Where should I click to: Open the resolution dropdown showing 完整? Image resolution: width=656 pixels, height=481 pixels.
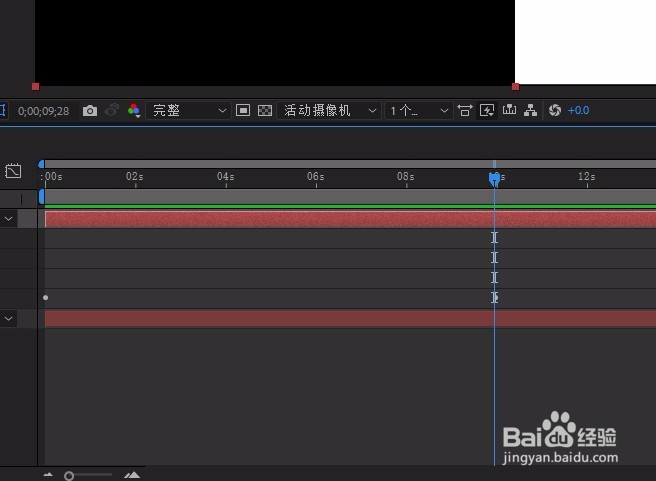coord(188,110)
